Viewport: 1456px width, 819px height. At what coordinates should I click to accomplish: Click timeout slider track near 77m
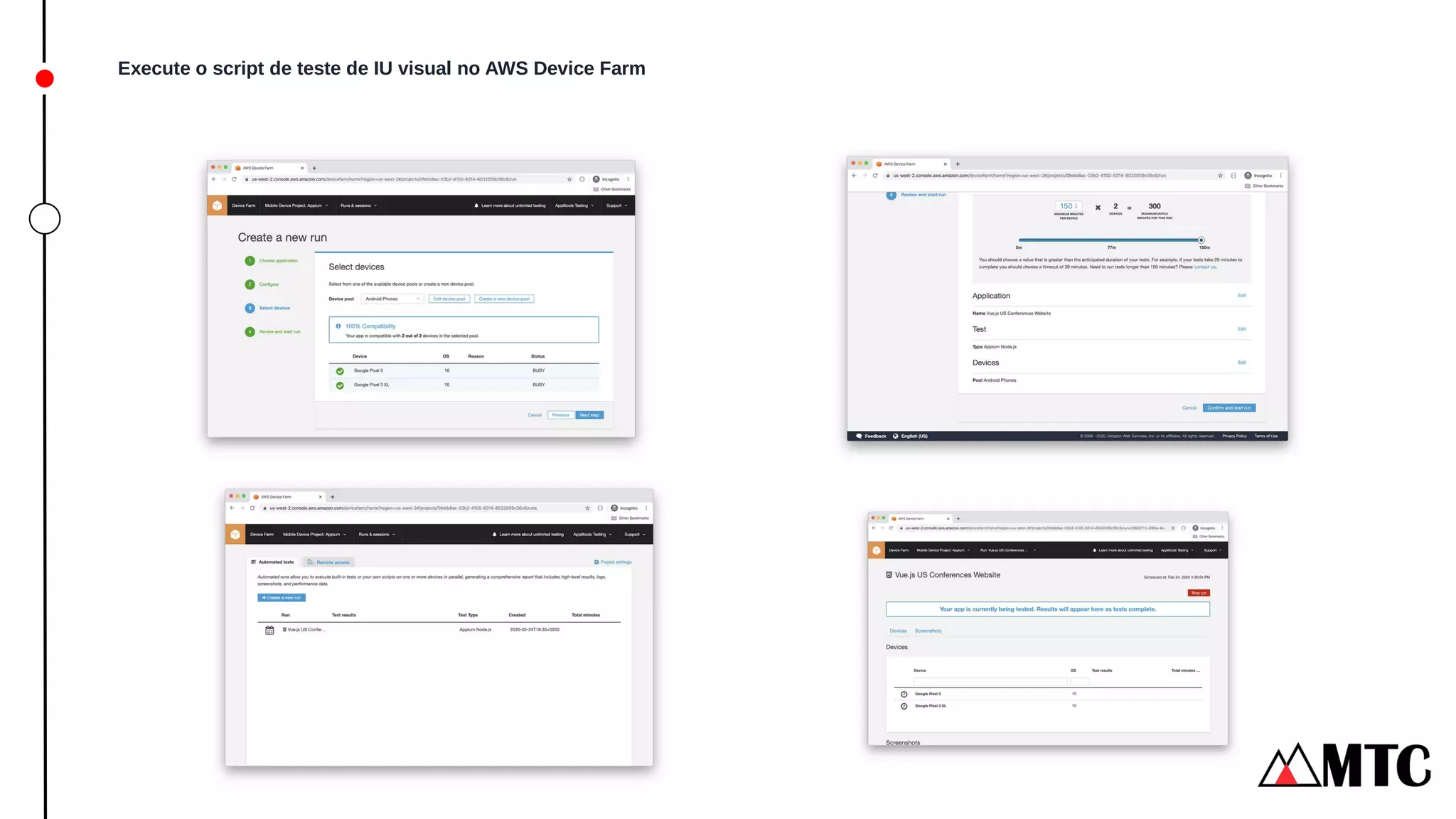coord(1111,240)
